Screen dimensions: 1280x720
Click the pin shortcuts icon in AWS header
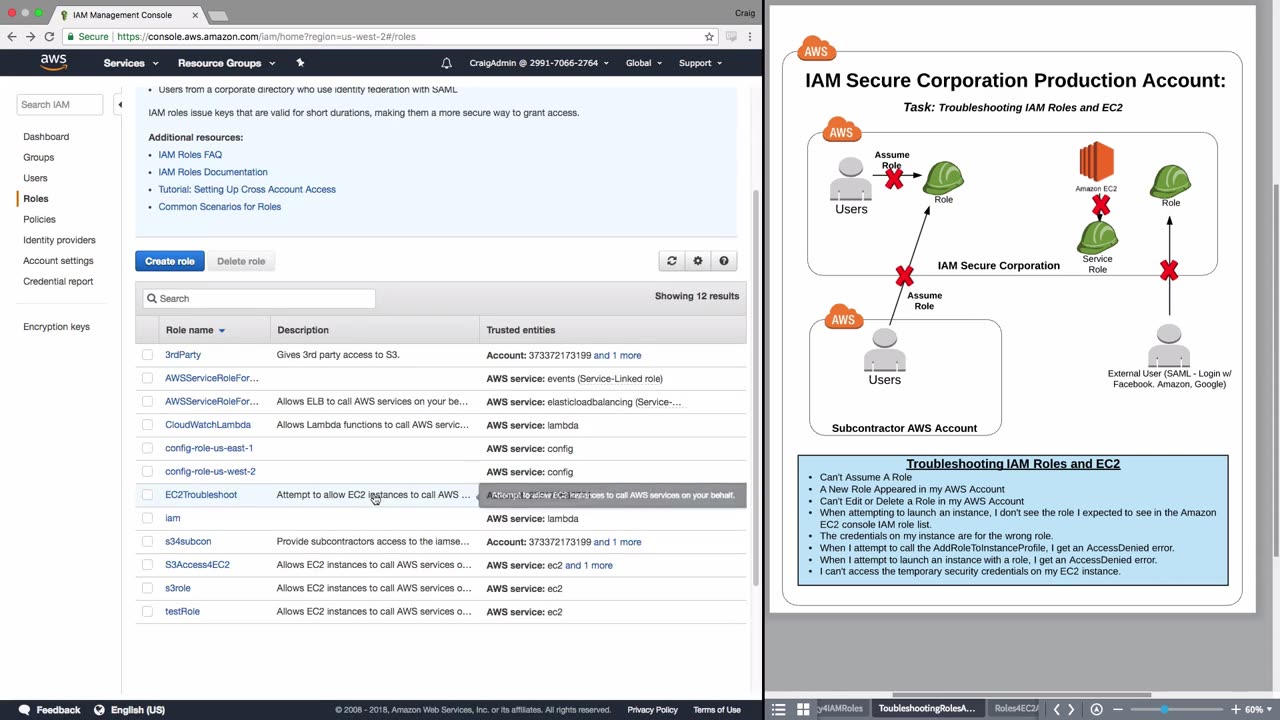tap(300, 63)
